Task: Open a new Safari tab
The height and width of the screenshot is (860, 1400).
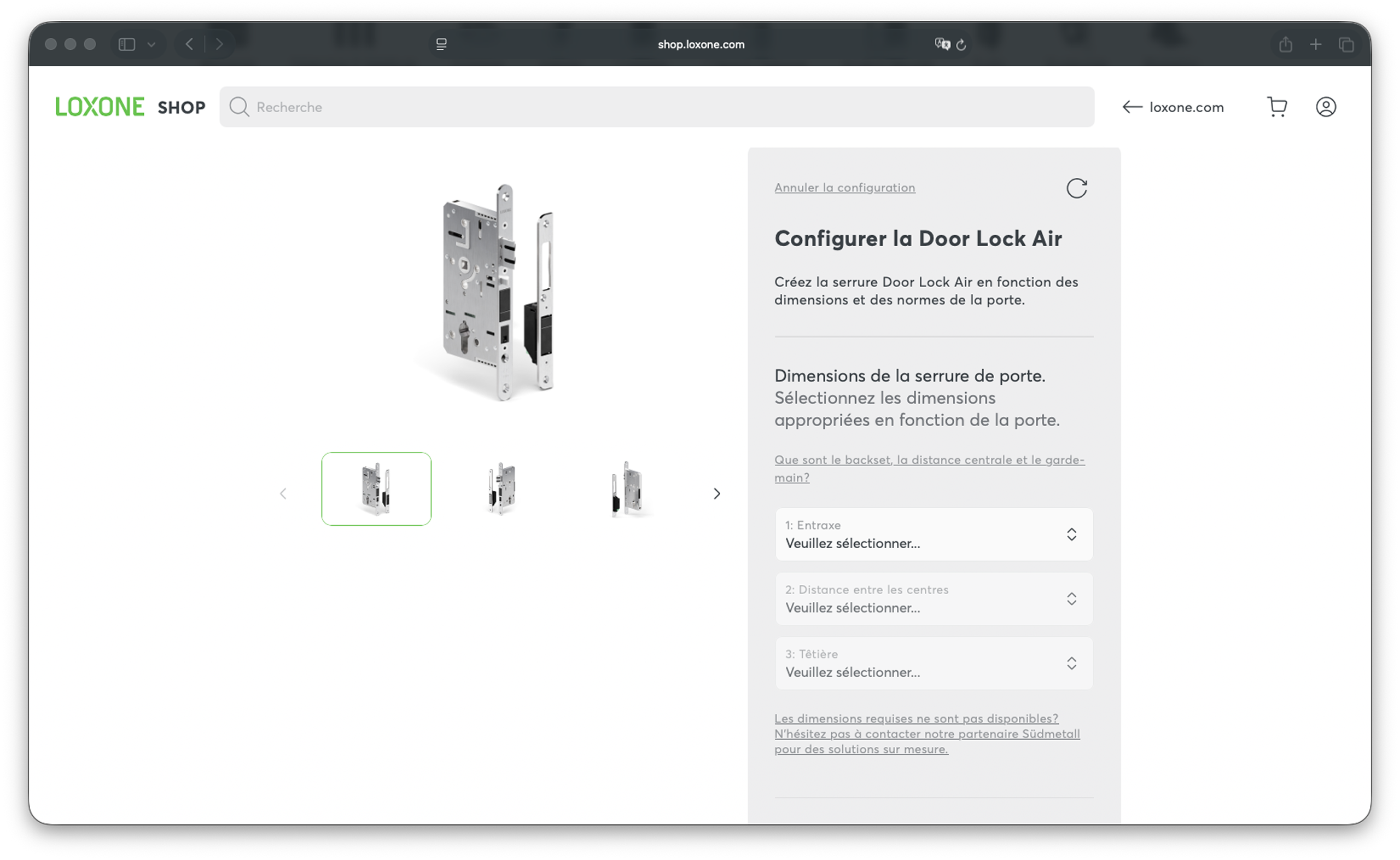Action: point(1315,44)
